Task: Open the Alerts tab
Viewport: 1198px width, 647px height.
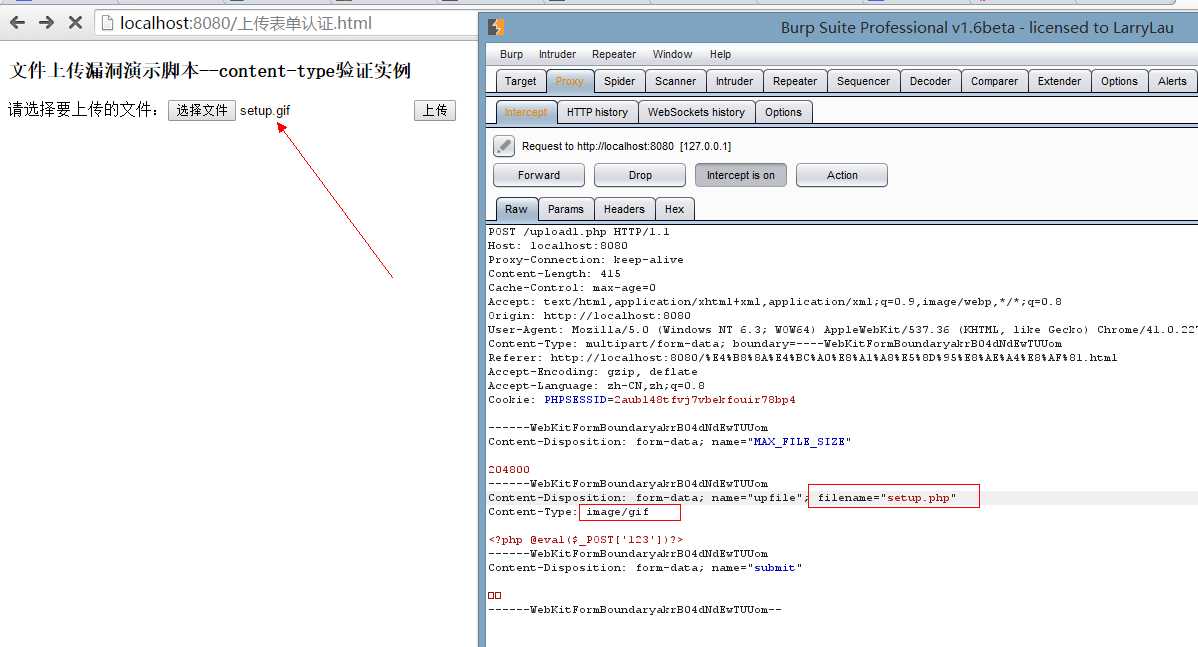Action: [x=1172, y=81]
